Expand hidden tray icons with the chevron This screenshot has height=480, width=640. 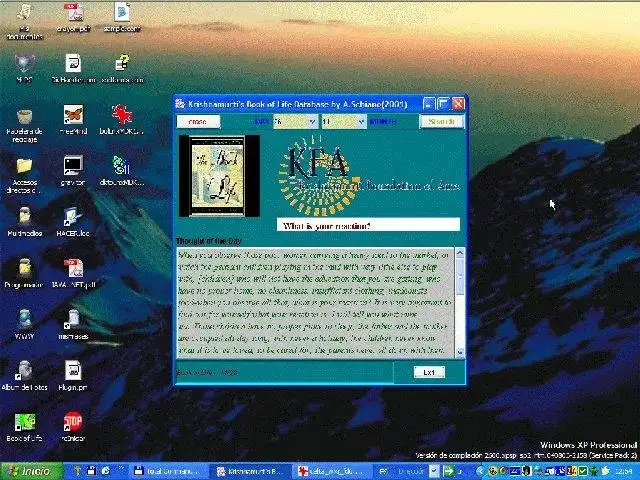(480, 471)
